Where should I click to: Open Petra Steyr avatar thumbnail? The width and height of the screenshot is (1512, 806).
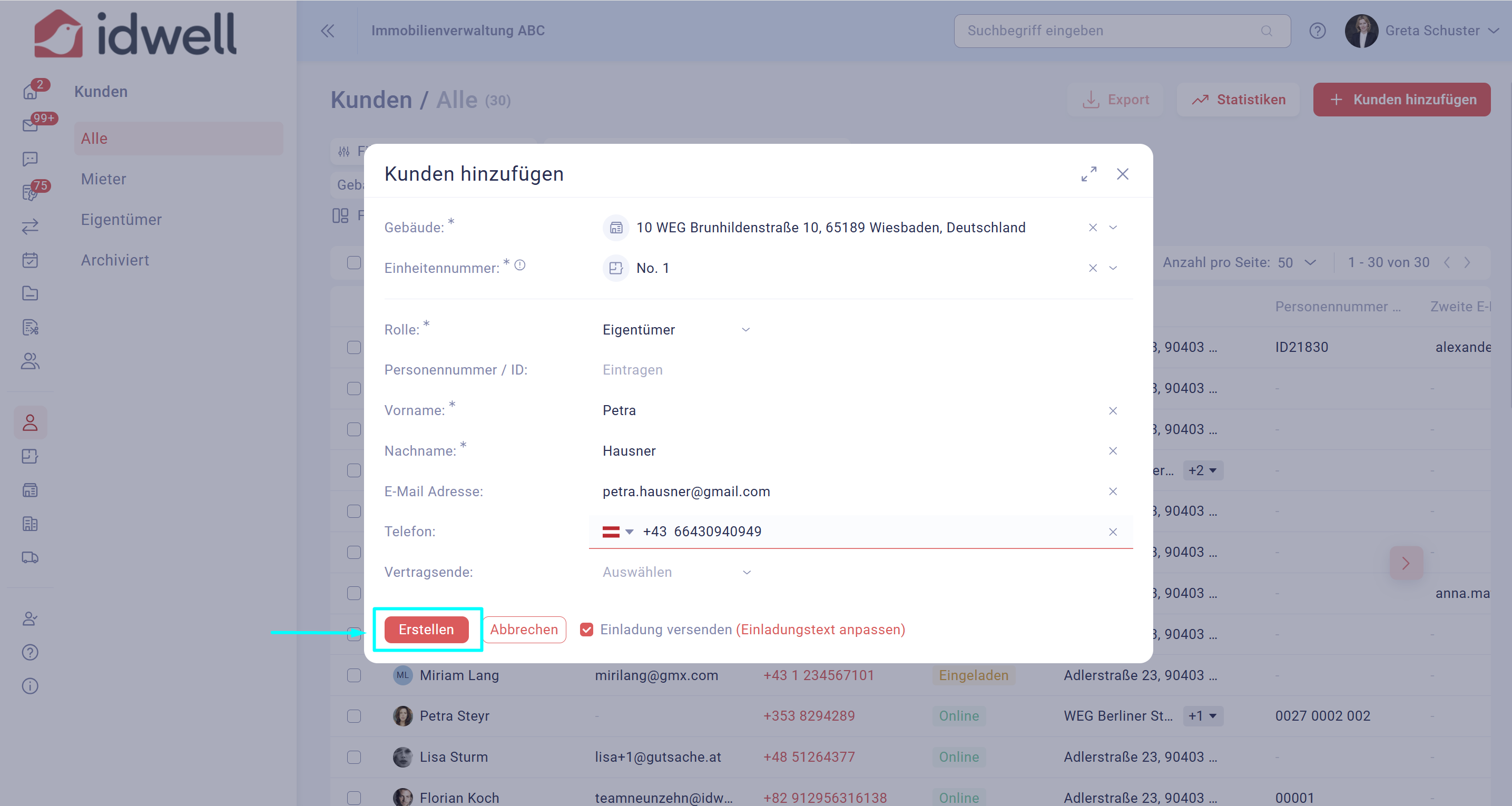pyautogui.click(x=402, y=716)
